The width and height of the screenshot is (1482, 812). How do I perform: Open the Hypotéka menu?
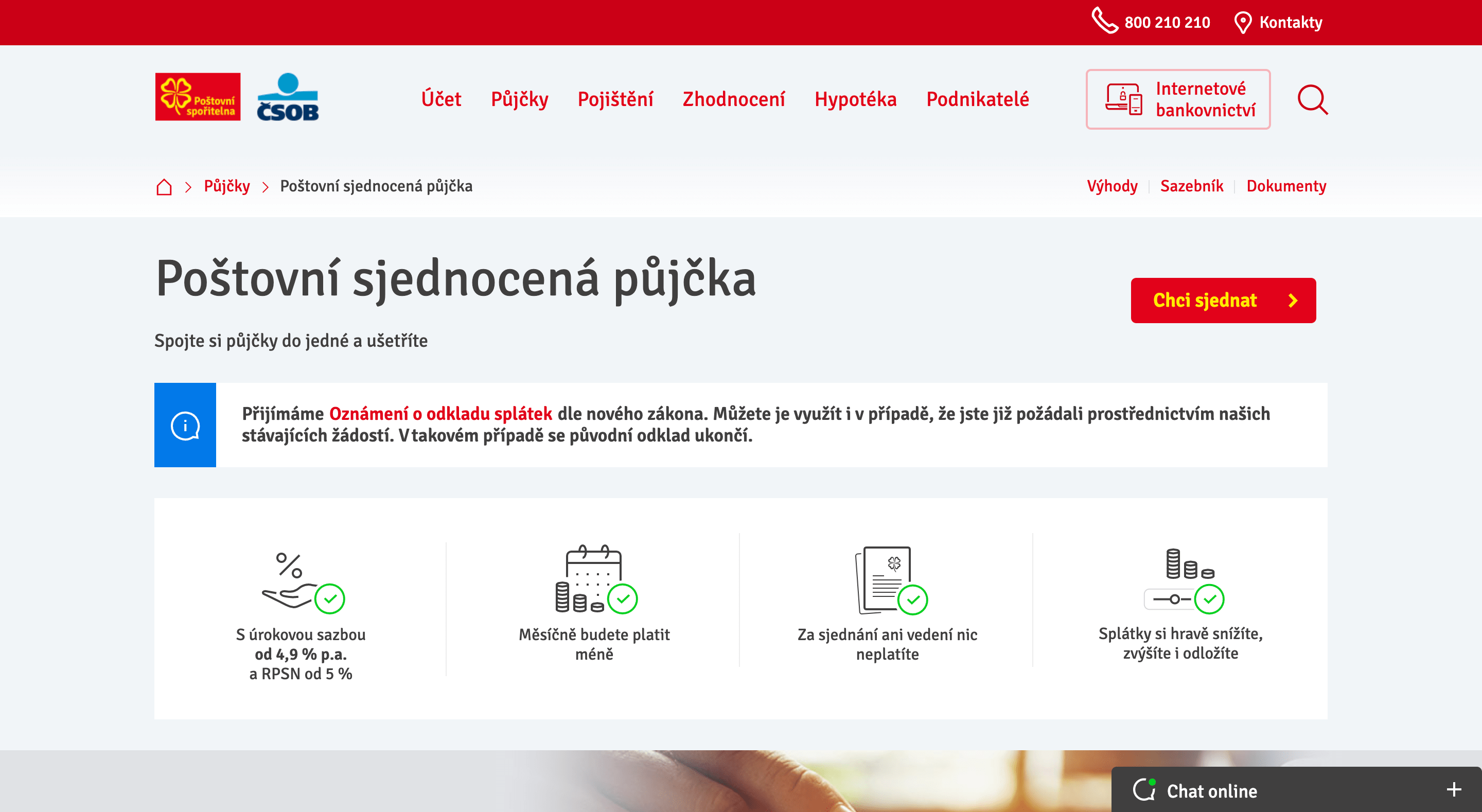coord(855,100)
